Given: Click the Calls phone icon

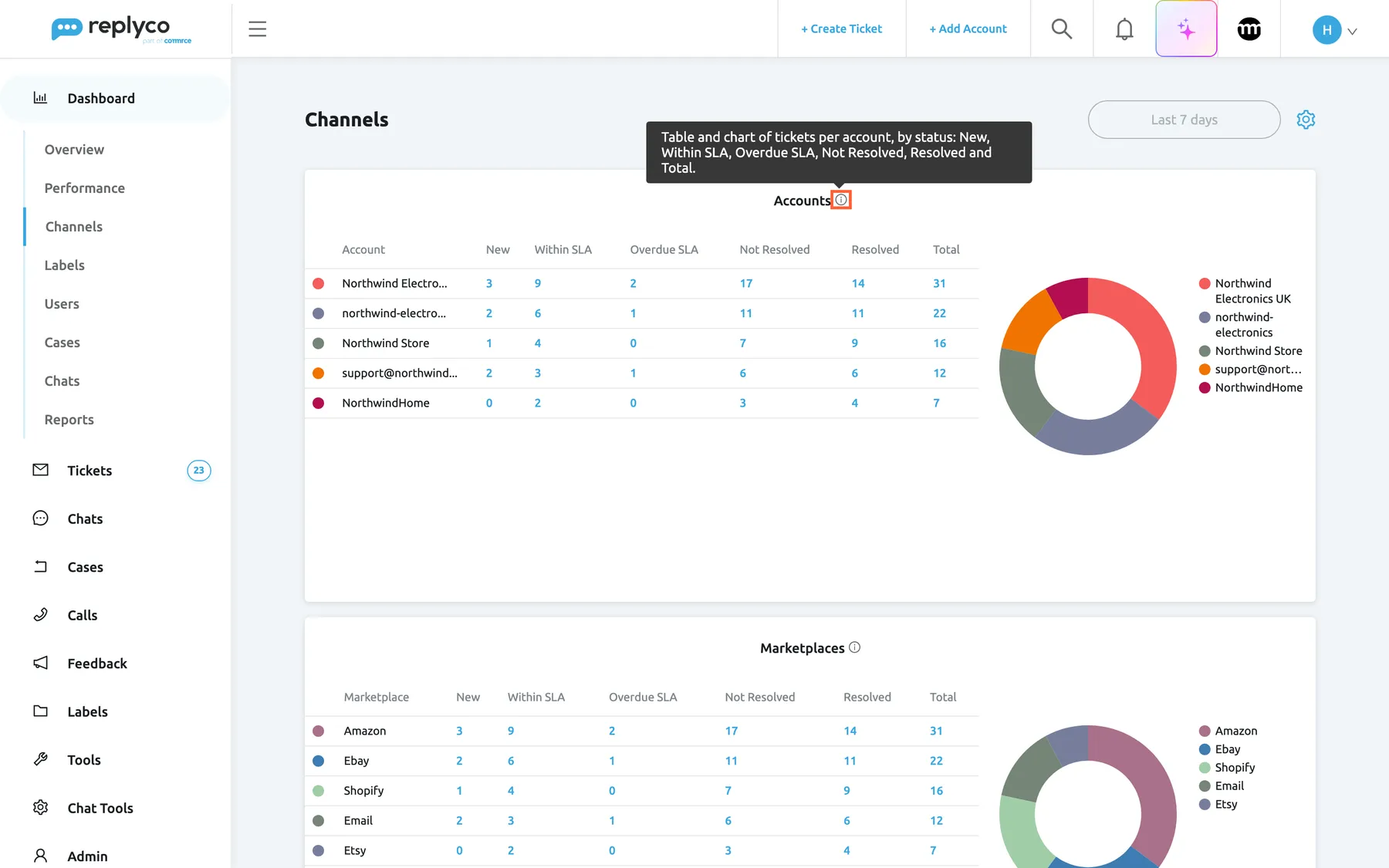Looking at the screenshot, I should point(41,615).
